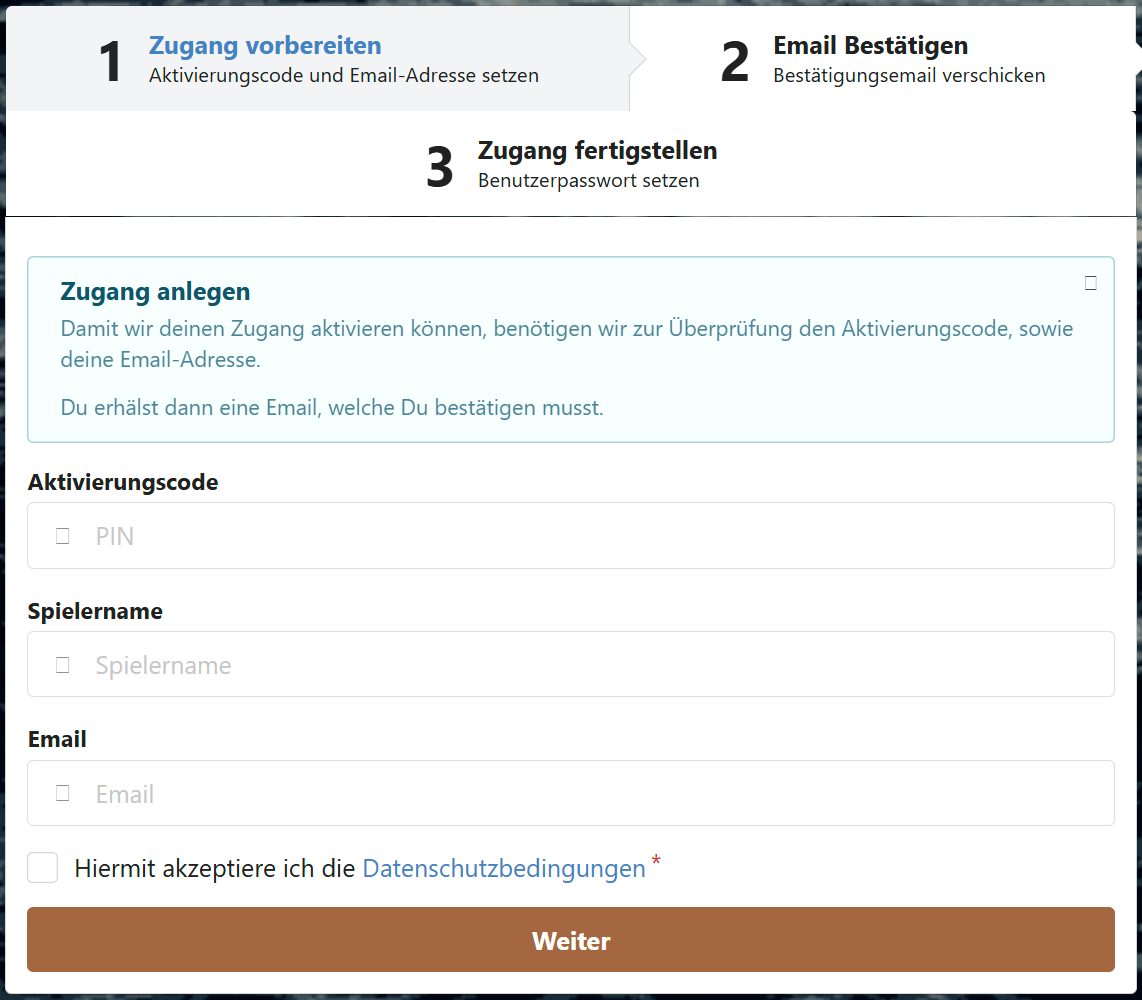This screenshot has height=1000, width=1142.
Task: Select the Zugang vorbereiten step
Action: (x=265, y=45)
